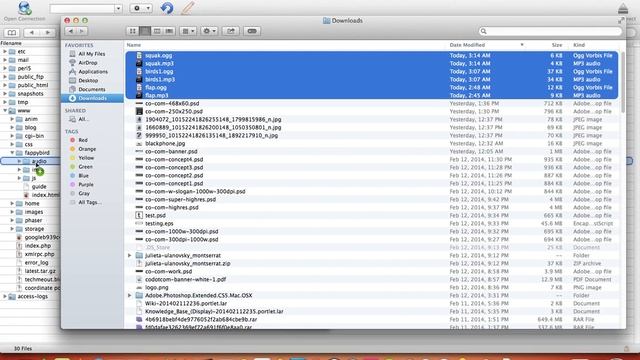Click snapshots folder icon in Cyberduck

click(x=12, y=94)
